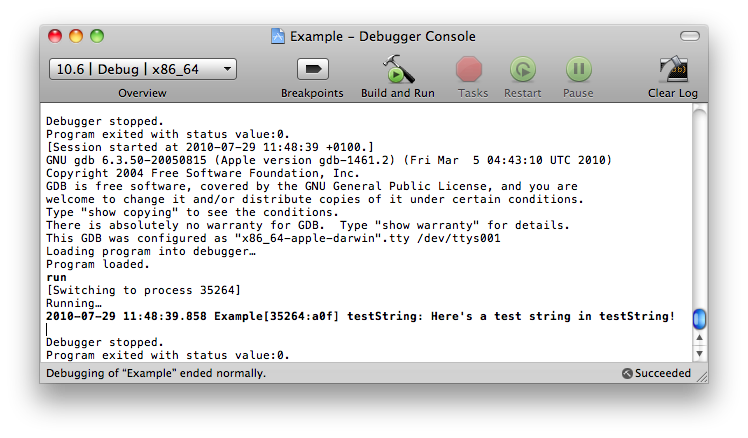
Task: Open the 10.6 | Debug | x86_64 overview dropdown
Action: tap(143, 70)
